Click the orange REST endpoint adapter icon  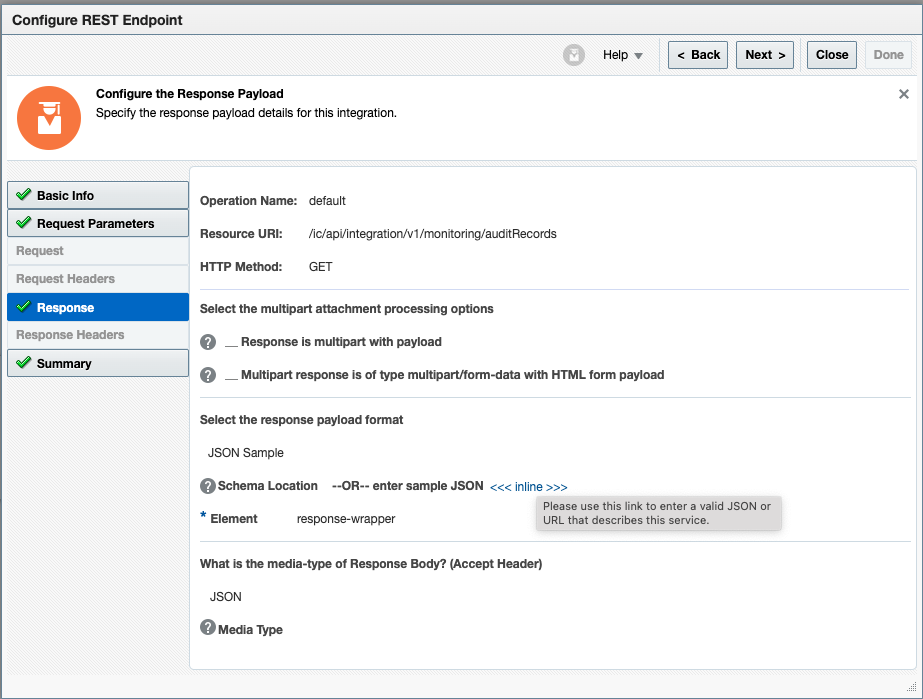[x=49, y=118]
